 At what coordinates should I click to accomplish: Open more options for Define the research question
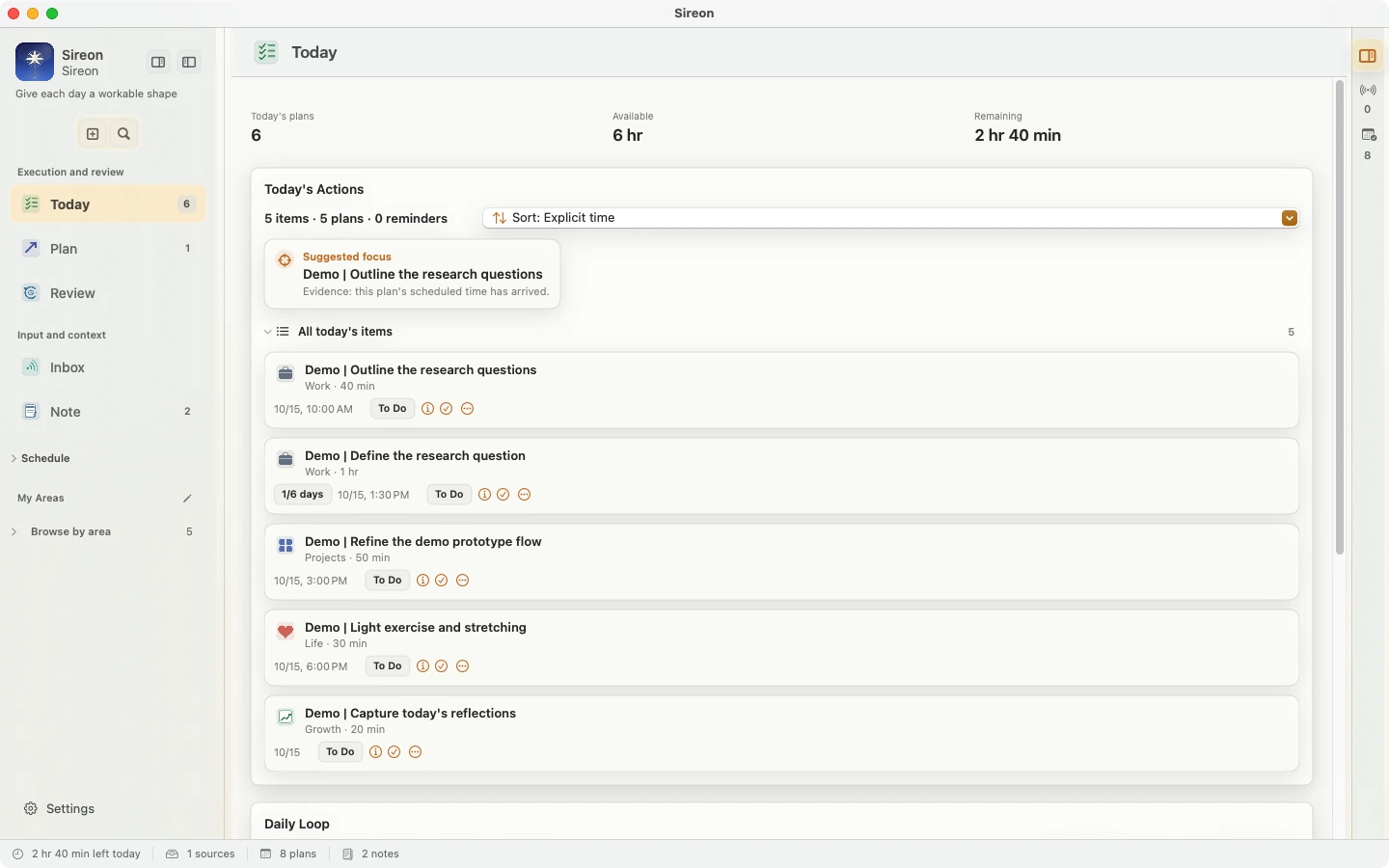tap(525, 495)
